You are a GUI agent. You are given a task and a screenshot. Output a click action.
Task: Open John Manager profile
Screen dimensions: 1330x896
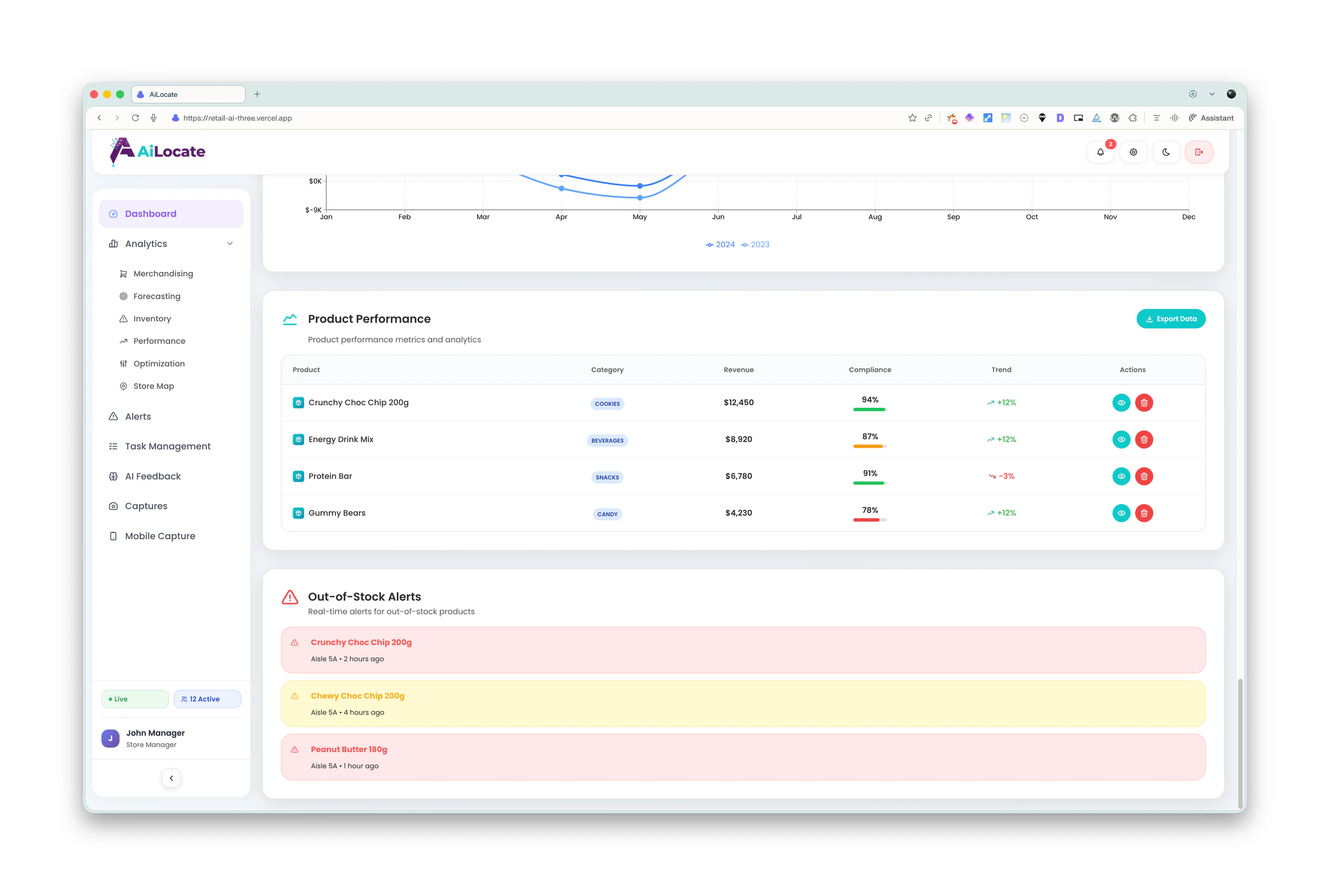point(171,738)
